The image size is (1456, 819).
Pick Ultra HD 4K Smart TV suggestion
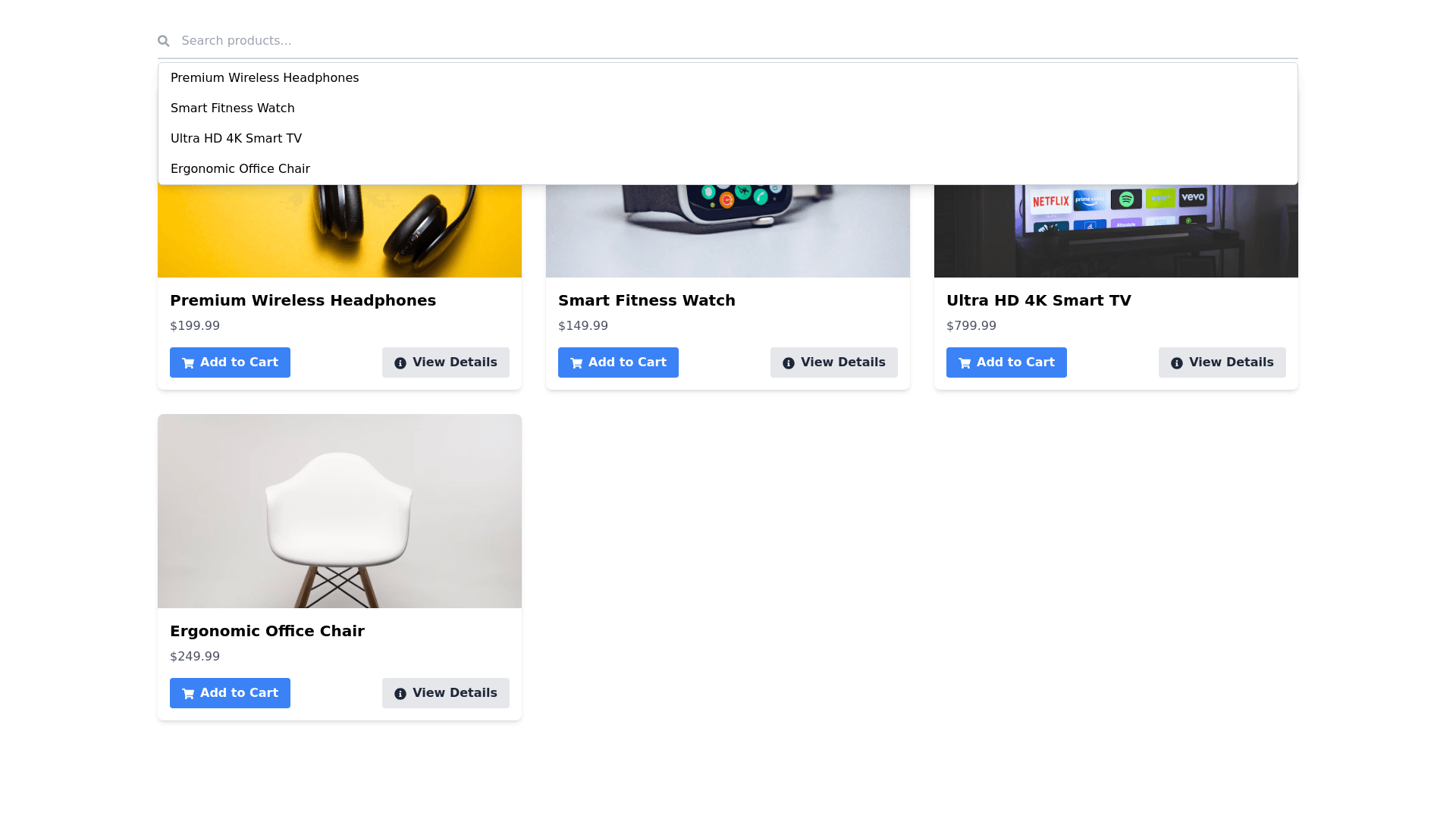pyautogui.click(x=237, y=139)
